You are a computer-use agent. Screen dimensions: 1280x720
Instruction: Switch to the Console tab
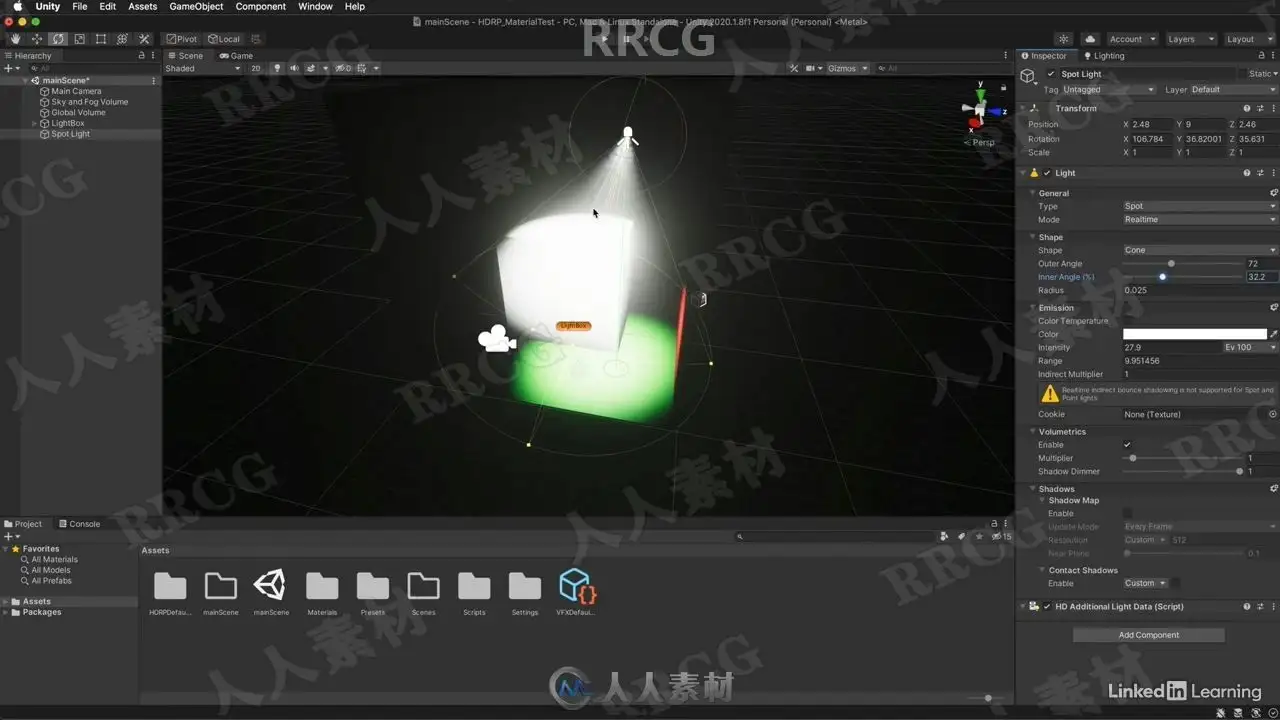coord(79,524)
